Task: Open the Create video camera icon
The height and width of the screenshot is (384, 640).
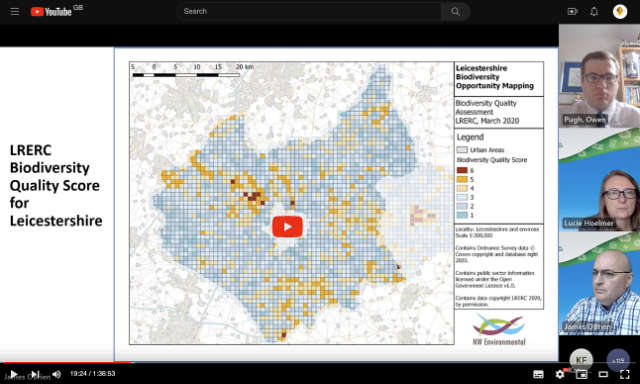Action: pyautogui.click(x=572, y=11)
